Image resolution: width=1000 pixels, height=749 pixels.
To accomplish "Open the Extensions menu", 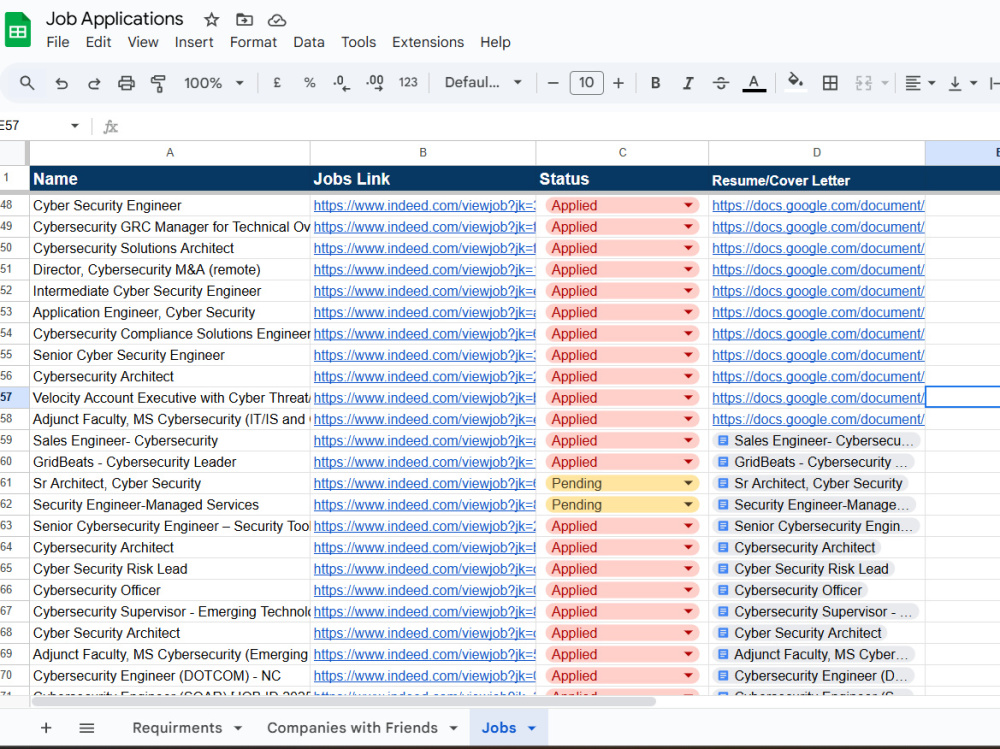I will tap(428, 42).
